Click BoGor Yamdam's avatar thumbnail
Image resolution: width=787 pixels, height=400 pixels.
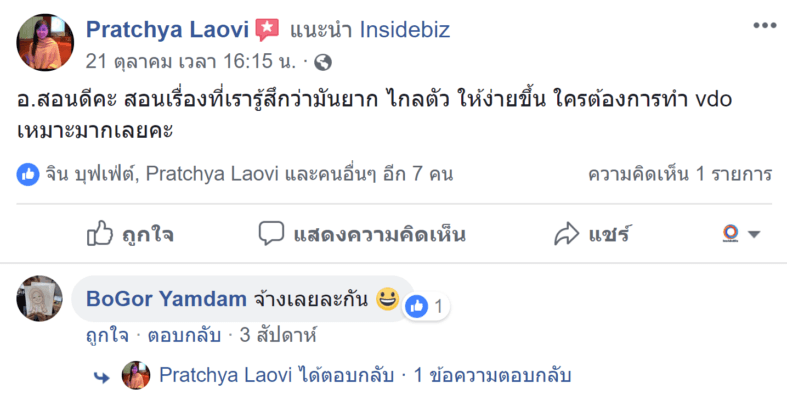click(x=43, y=298)
